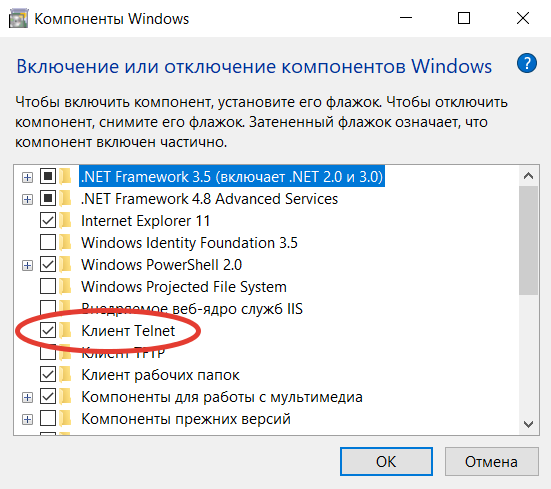Expand the .NET Framework 3.5 node

pos(27,177)
